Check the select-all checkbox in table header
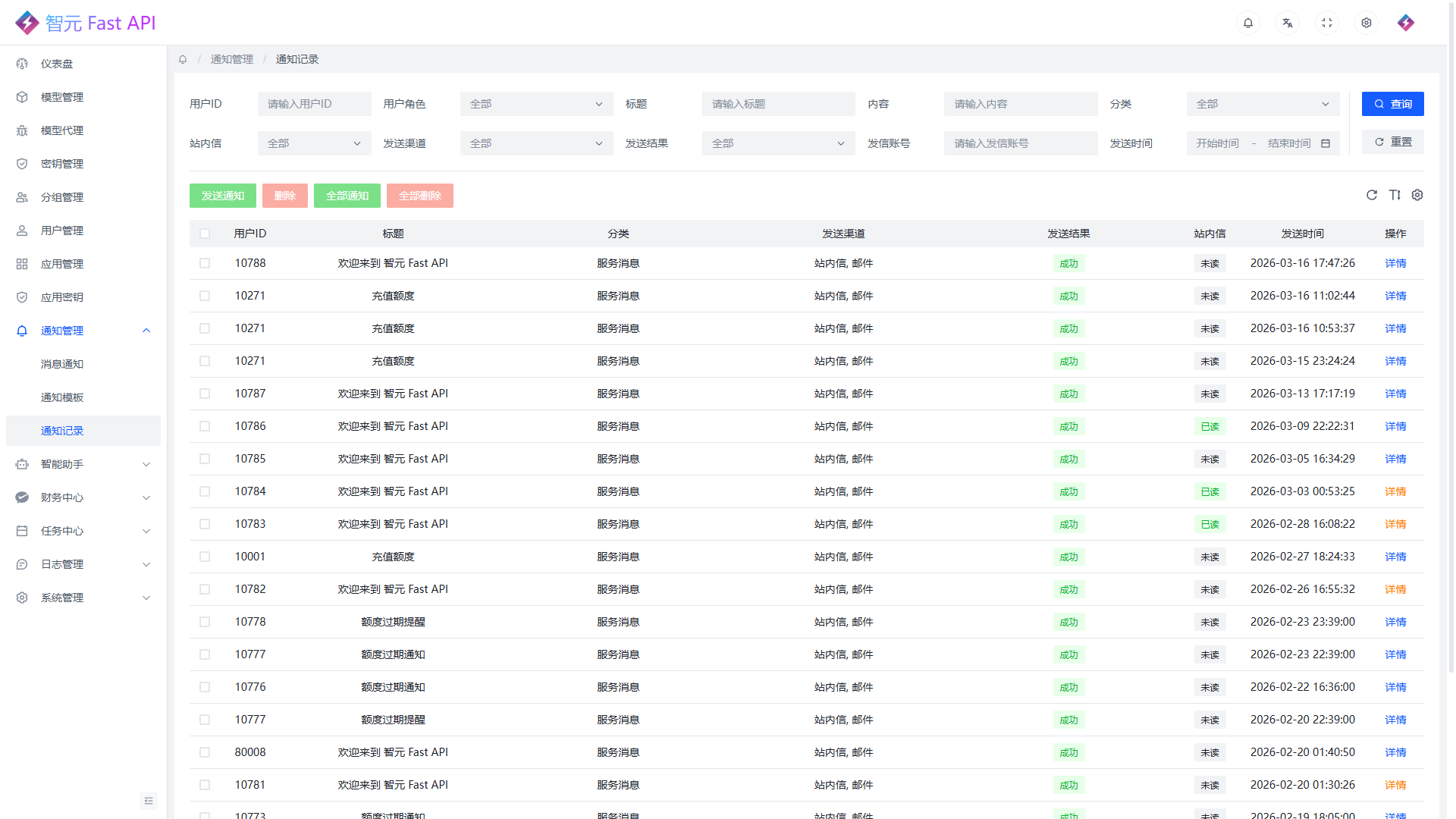 [x=205, y=234]
